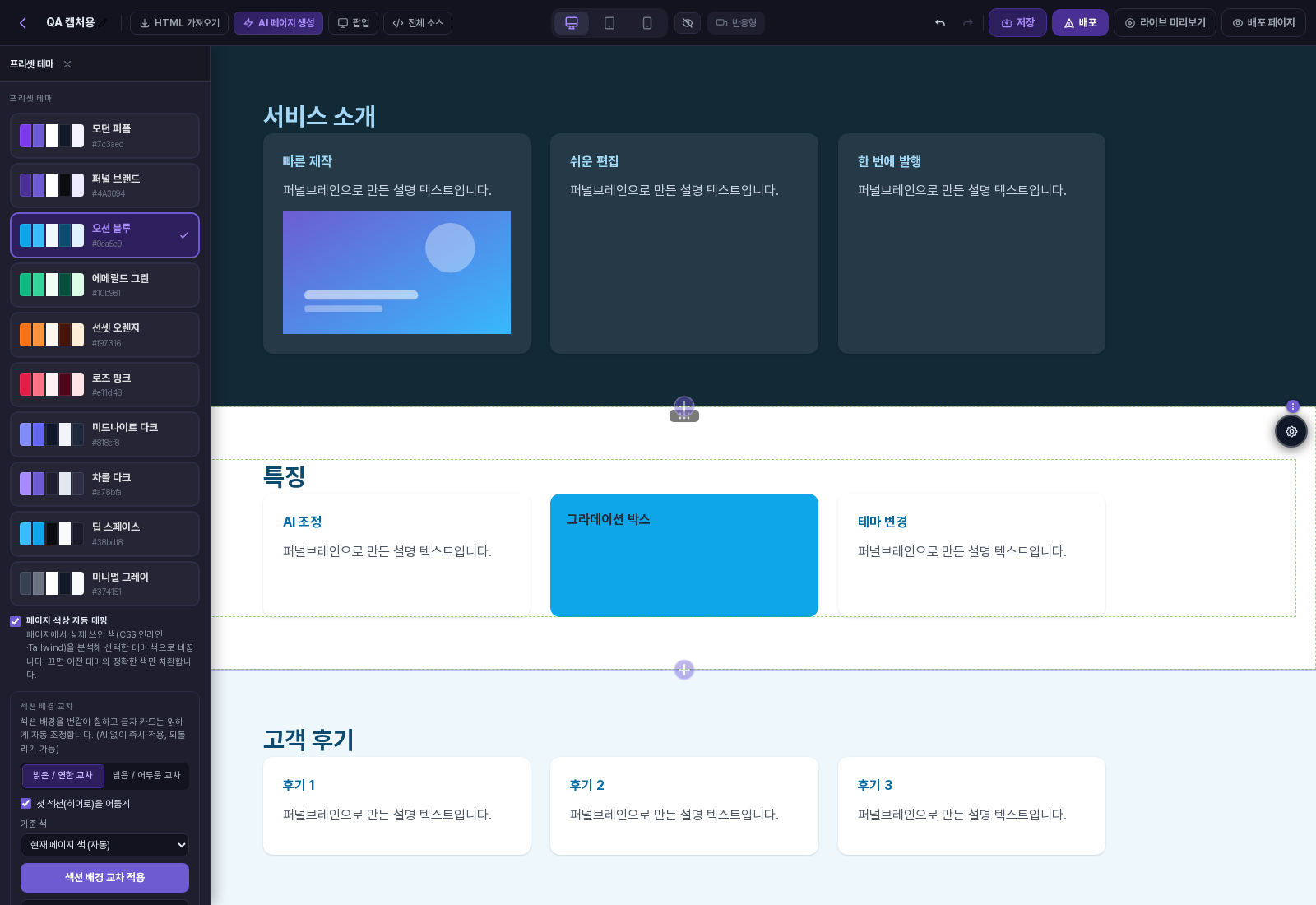Open 전체 소스 code view
The image size is (1316, 905).
point(418,23)
